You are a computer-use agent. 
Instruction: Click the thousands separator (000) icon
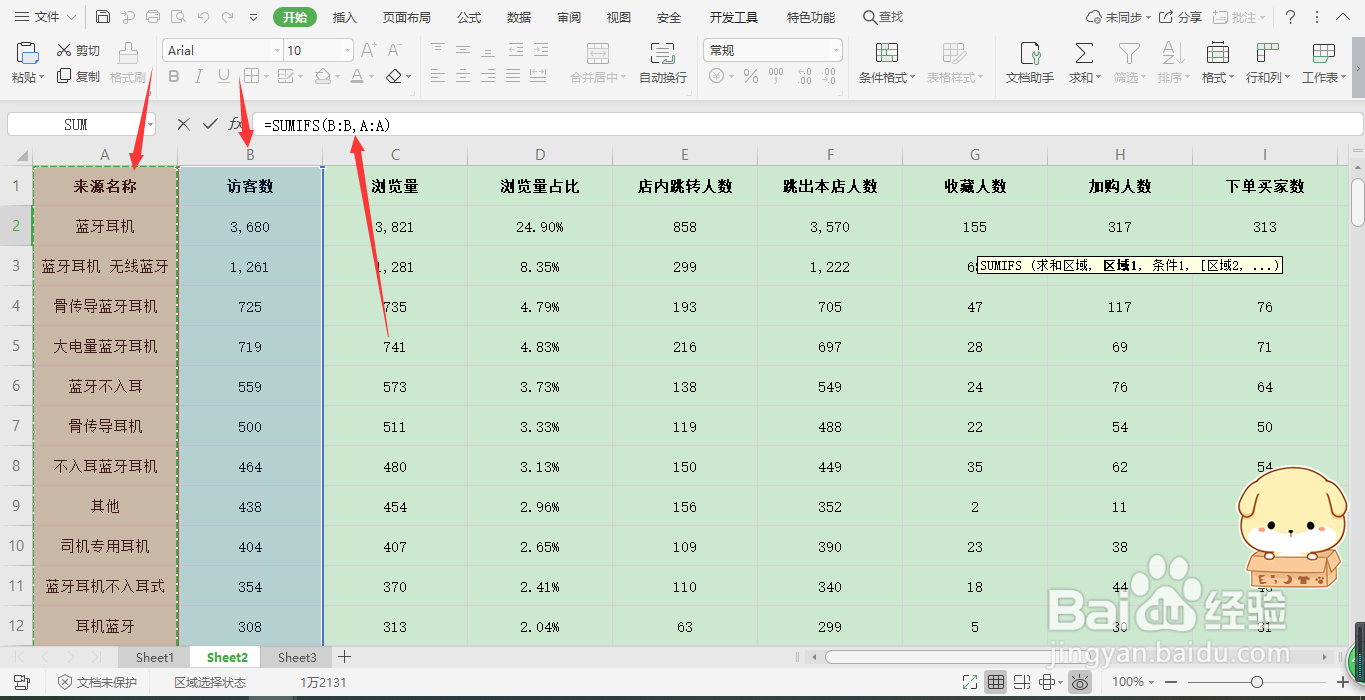776,76
